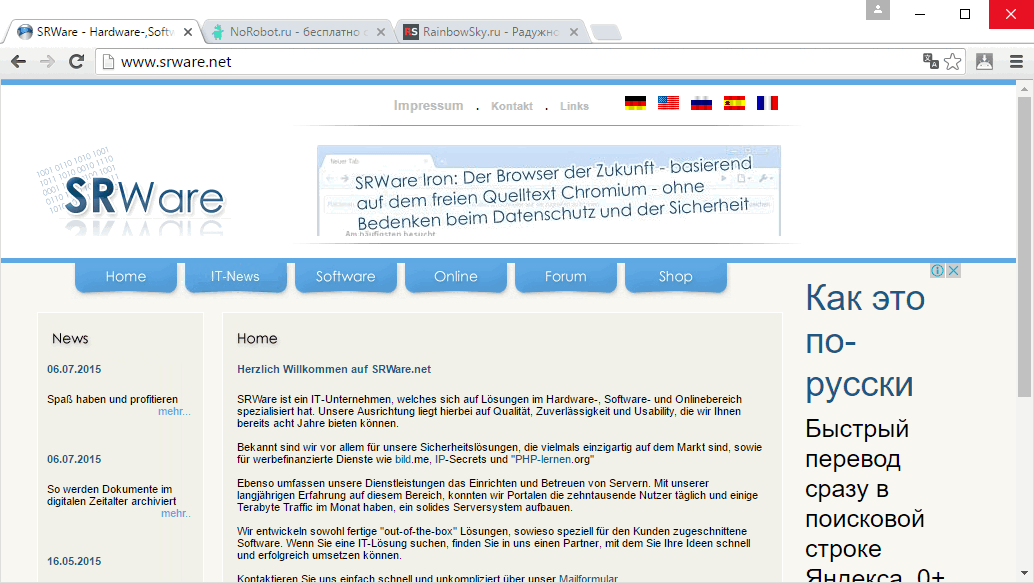Switch site language to German flag
The height and width of the screenshot is (583, 1034).
point(635,103)
